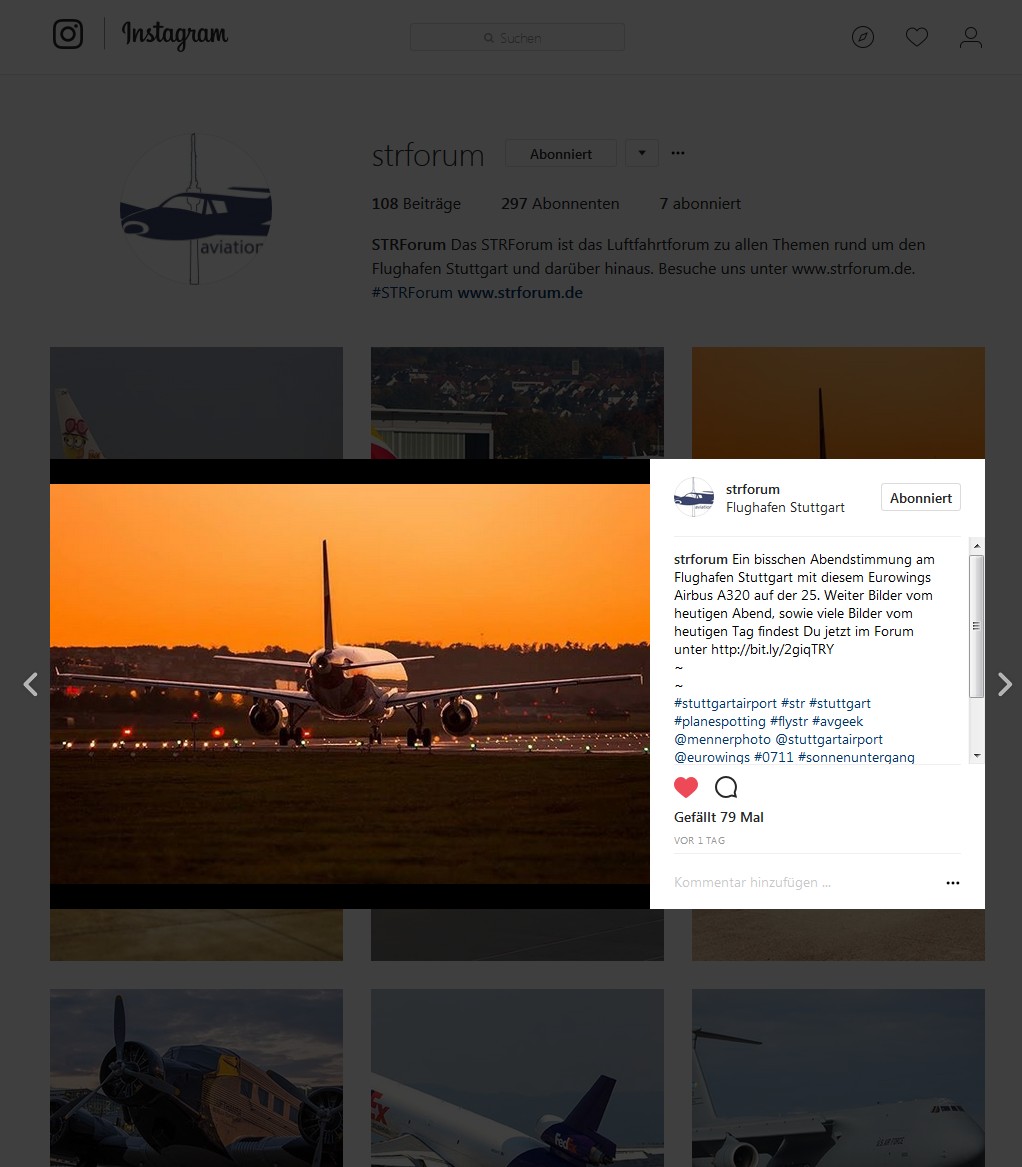Open the Flughafen Stuttgart location link
This screenshot has height=1167, width=1022.
[785, 508]
